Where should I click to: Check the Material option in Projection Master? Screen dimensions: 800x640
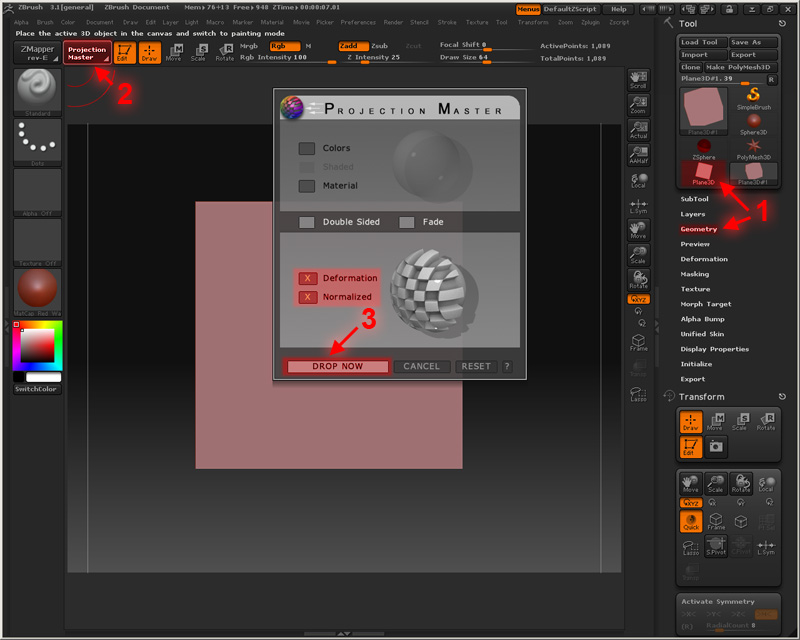pos(307,186)
